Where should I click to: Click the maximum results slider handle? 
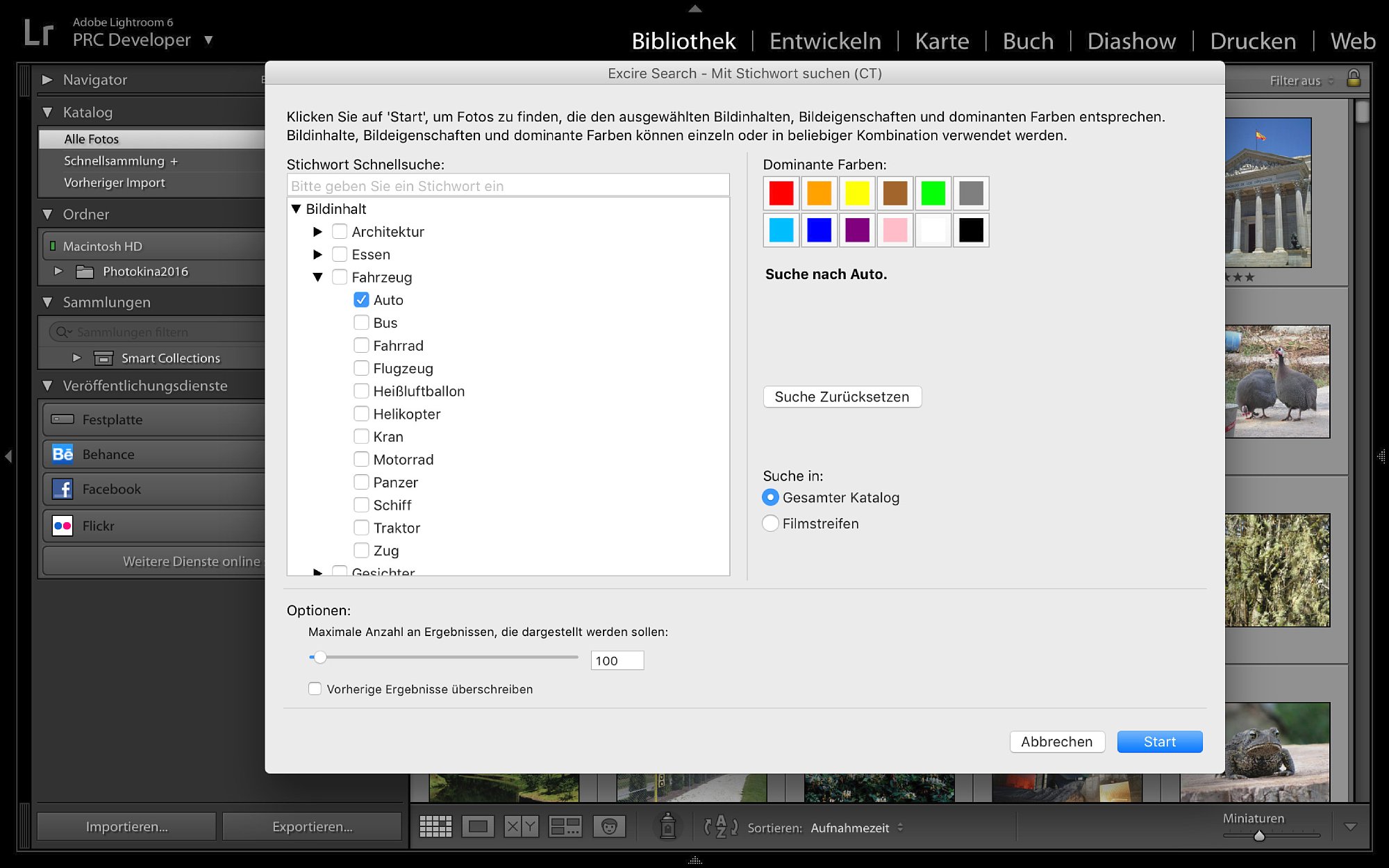click(x=319, y=657)
